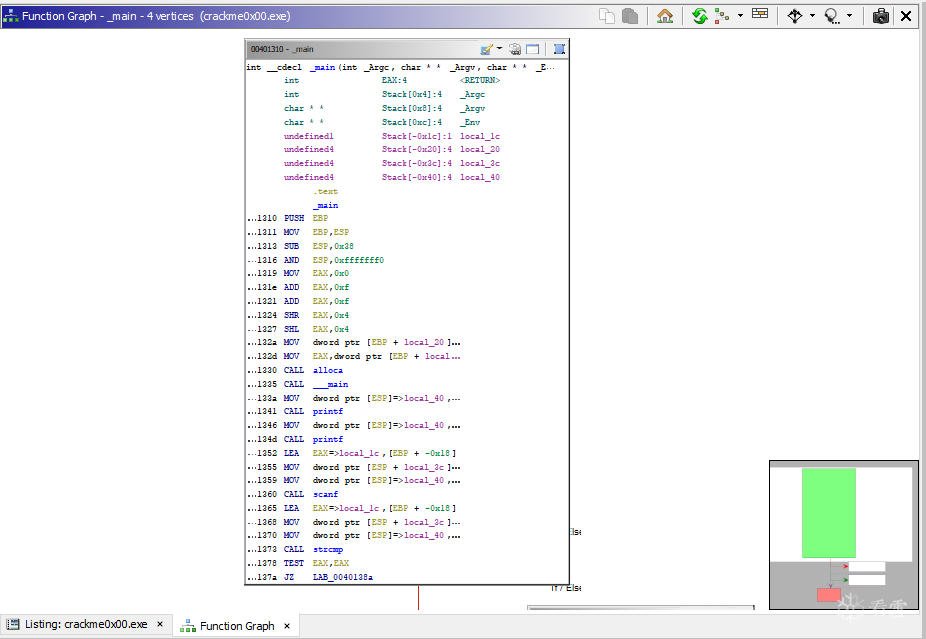Take a snapshot with the camera icon
Viewport: 926px width, 639px height.
click(x=881, y=16)
